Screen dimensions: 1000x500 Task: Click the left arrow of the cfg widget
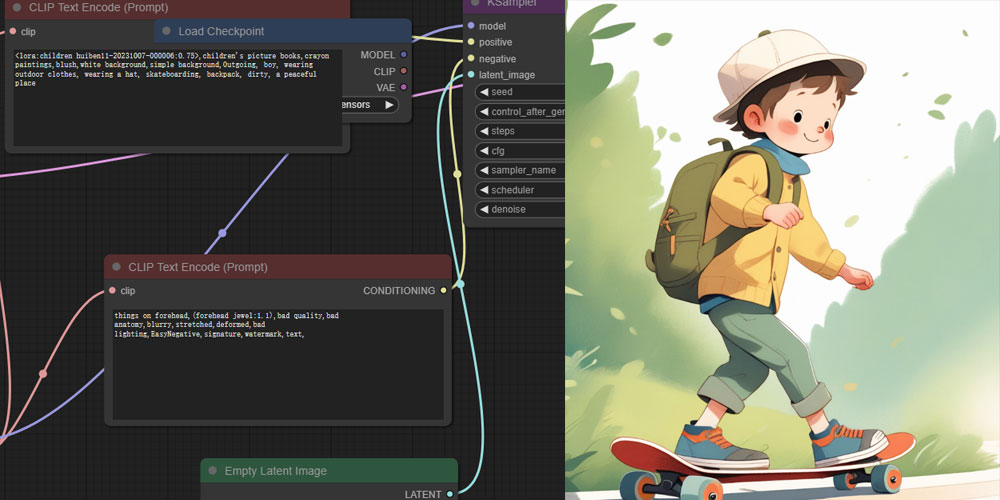tap(484, 151)
